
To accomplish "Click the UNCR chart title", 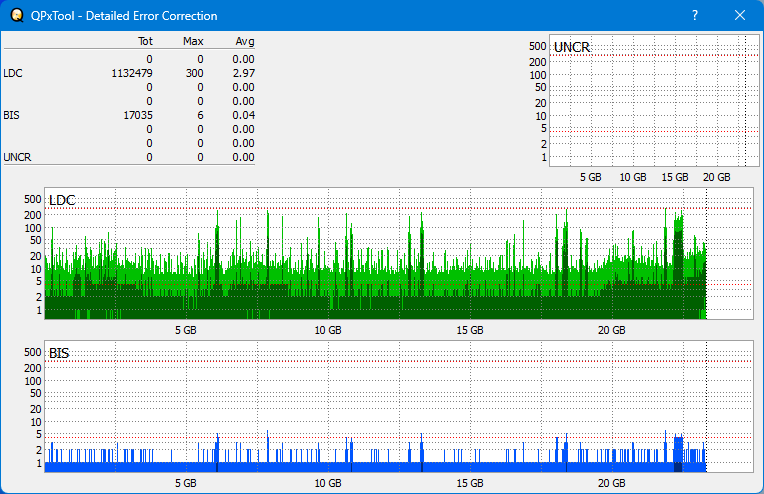I will [572, 47].
